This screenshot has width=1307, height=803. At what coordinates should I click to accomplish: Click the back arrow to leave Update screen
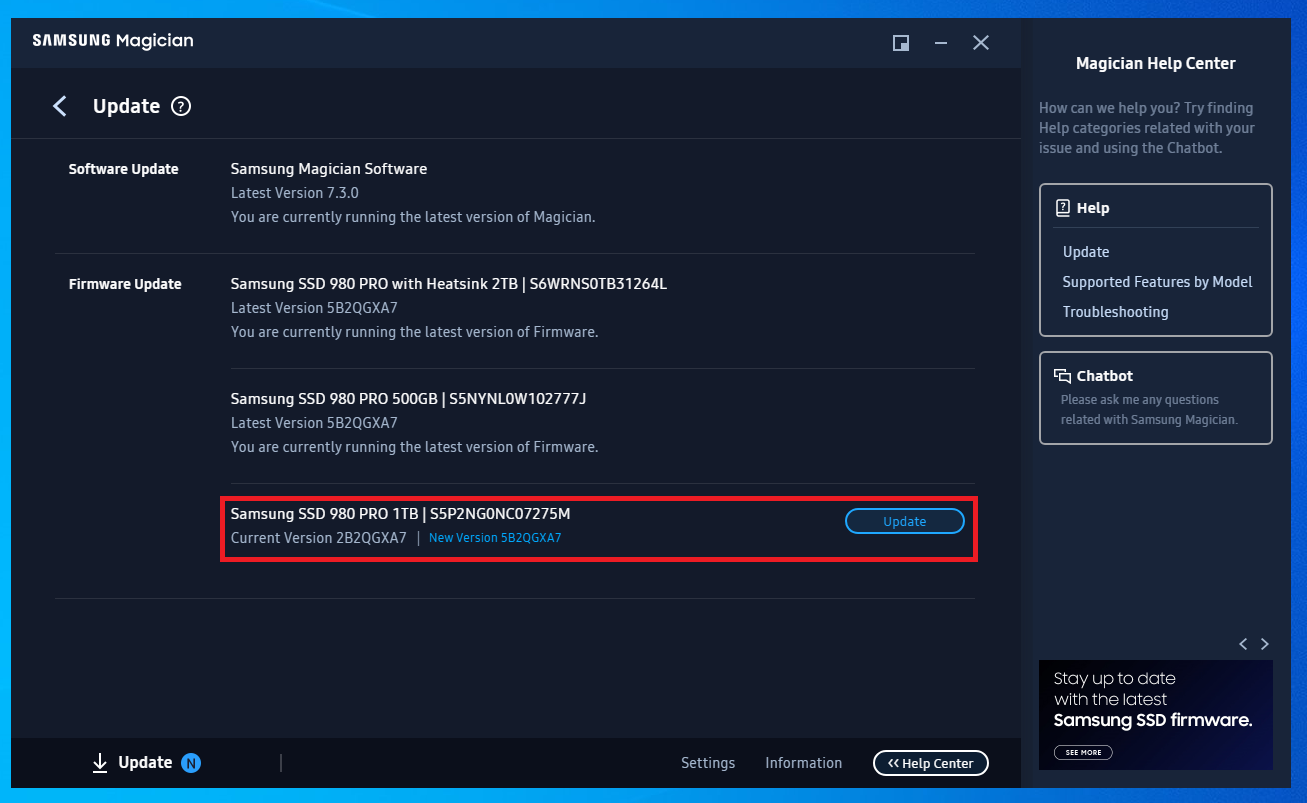(x=59, y=106)
